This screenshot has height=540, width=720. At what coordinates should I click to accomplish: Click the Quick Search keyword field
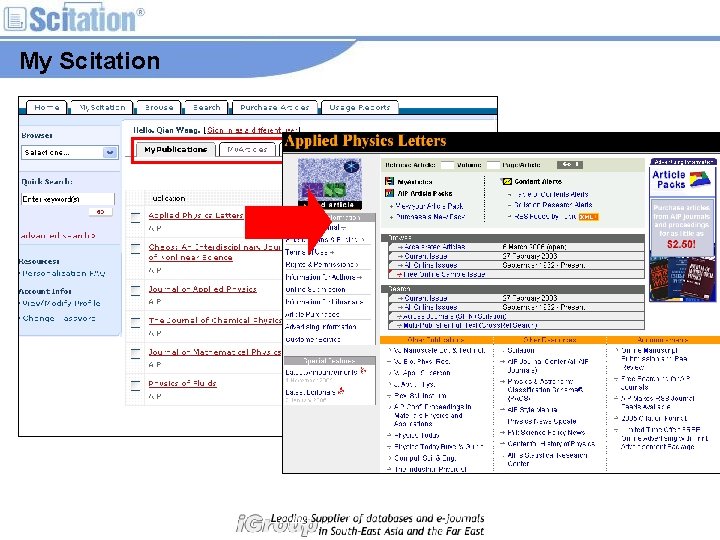[68, 199]
